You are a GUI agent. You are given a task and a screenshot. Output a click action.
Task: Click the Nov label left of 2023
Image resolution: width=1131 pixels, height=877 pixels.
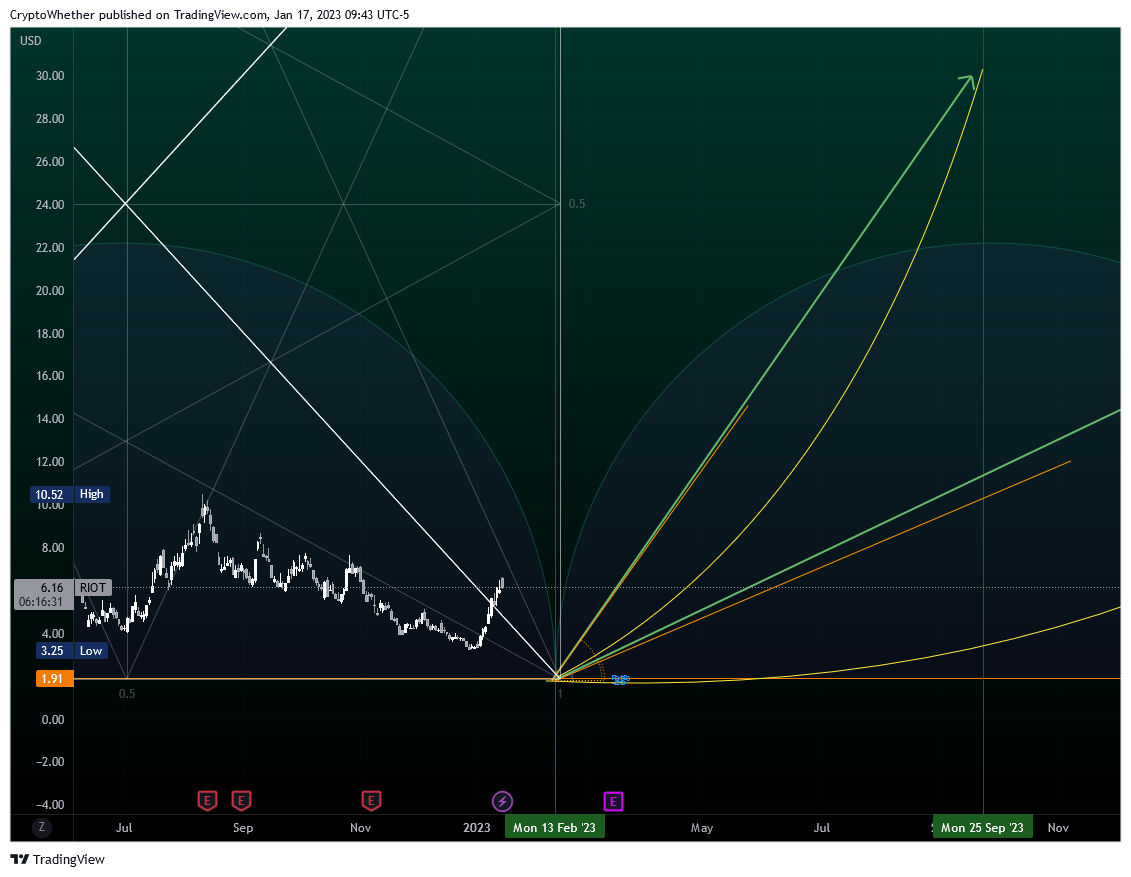(x=361, y=827)
